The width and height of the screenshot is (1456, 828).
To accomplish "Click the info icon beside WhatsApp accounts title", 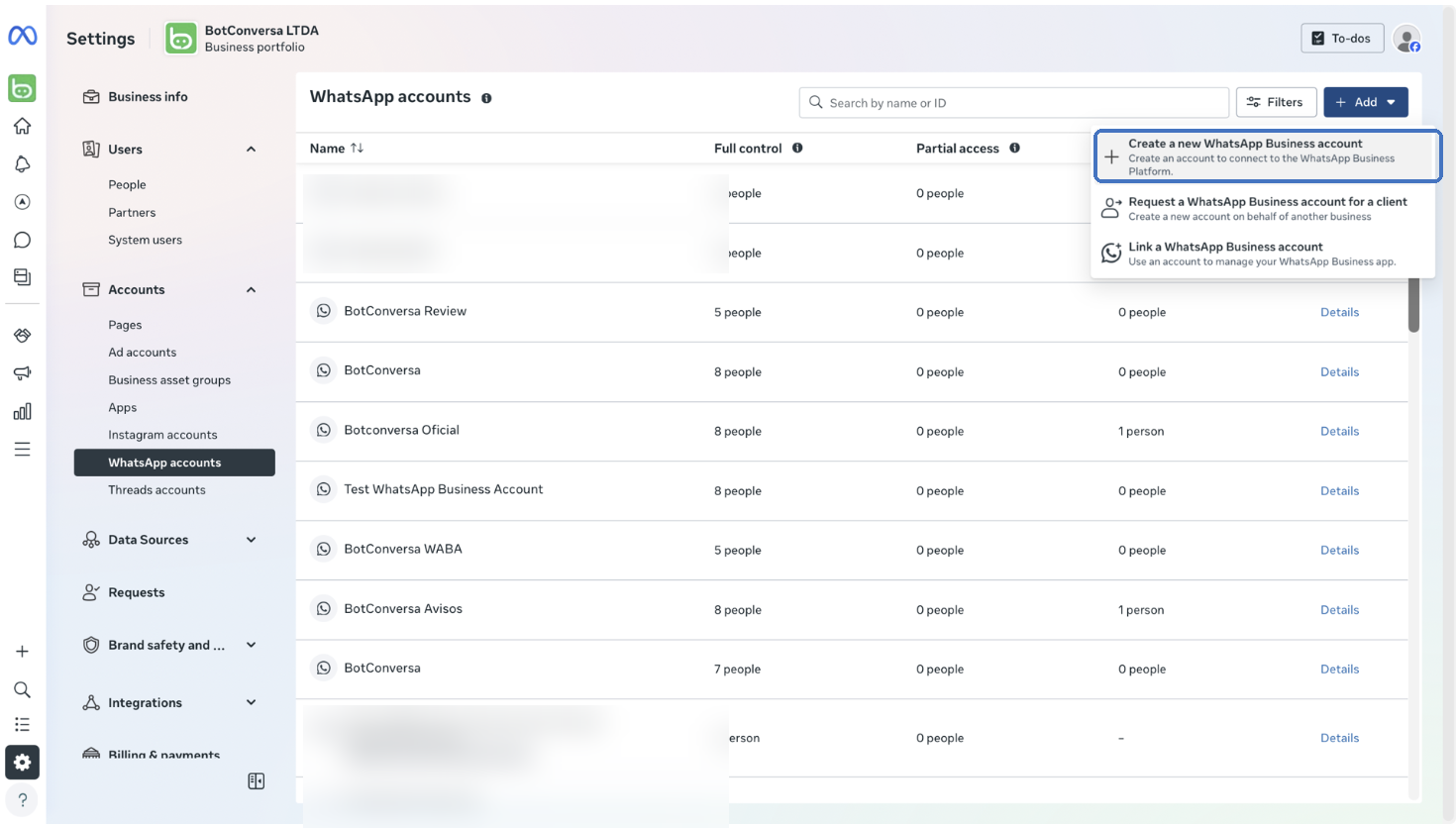I will [x=486, y=98].
